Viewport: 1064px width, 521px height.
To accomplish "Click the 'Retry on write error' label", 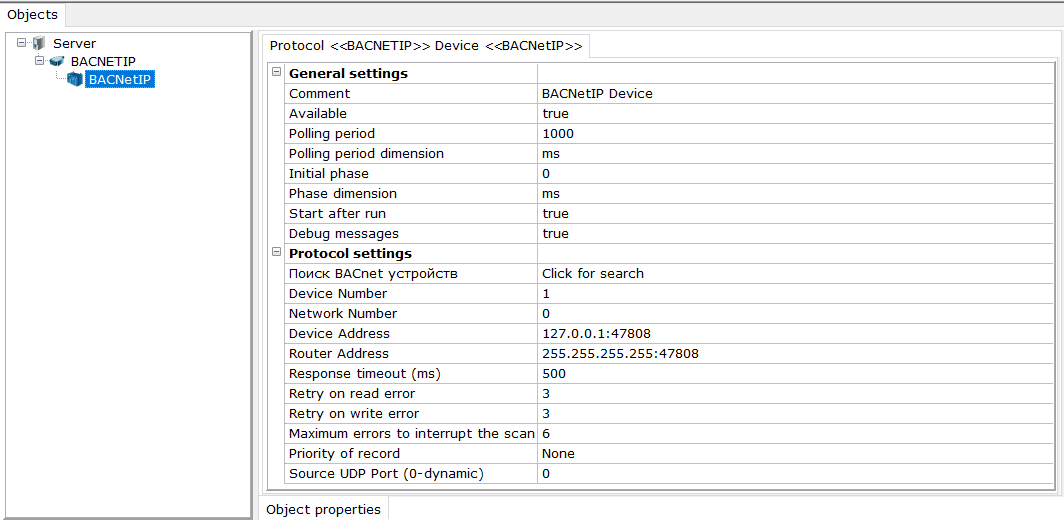I will click(x=354, y=414).
